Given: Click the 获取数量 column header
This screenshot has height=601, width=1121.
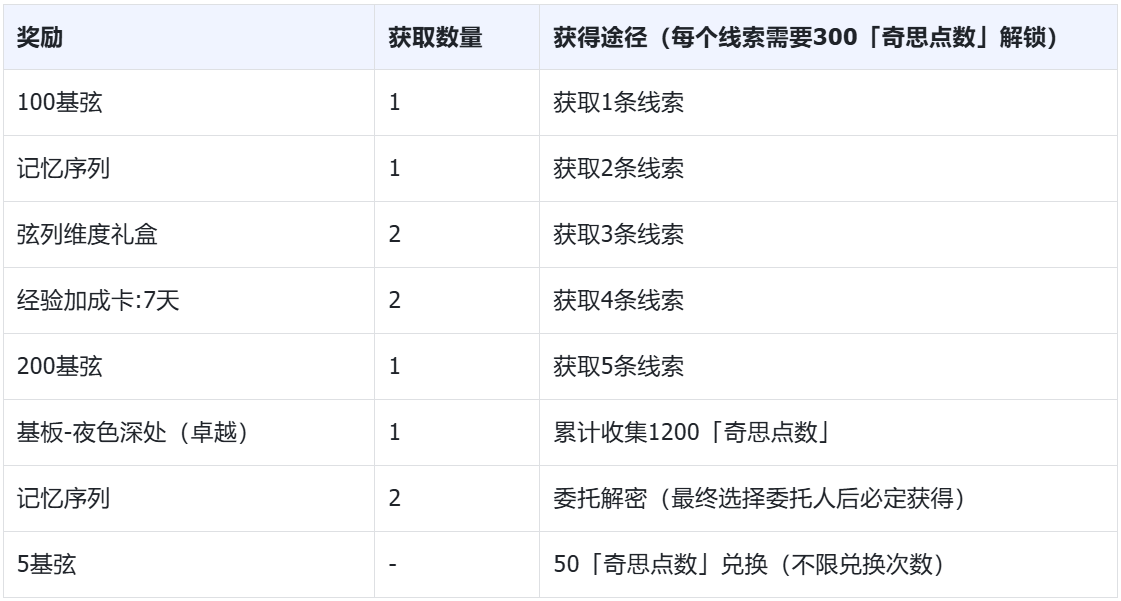Looking at the screenshot, I should coord(457,37).
